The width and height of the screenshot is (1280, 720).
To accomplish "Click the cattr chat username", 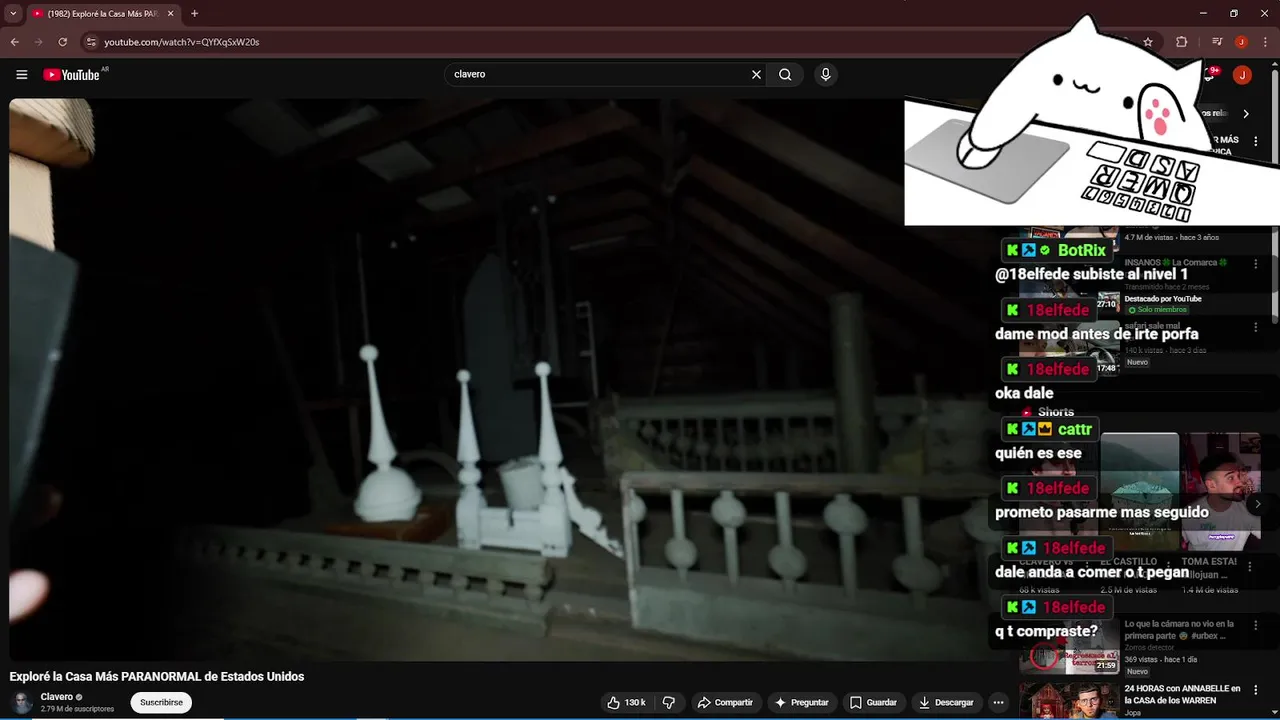I will pyautogui.click(x=1075, y=429).
